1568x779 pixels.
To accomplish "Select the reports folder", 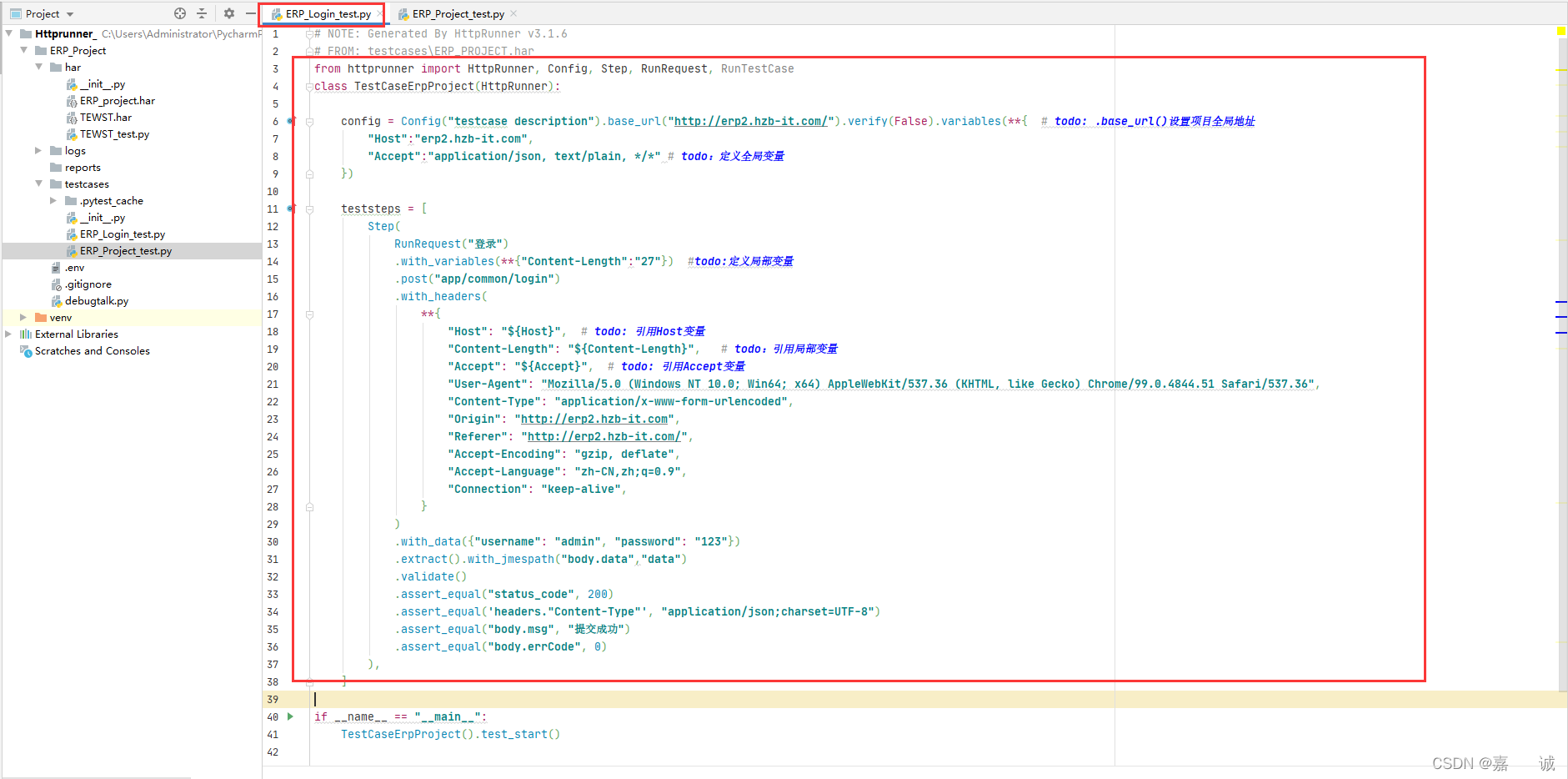I will coord(83,168).
